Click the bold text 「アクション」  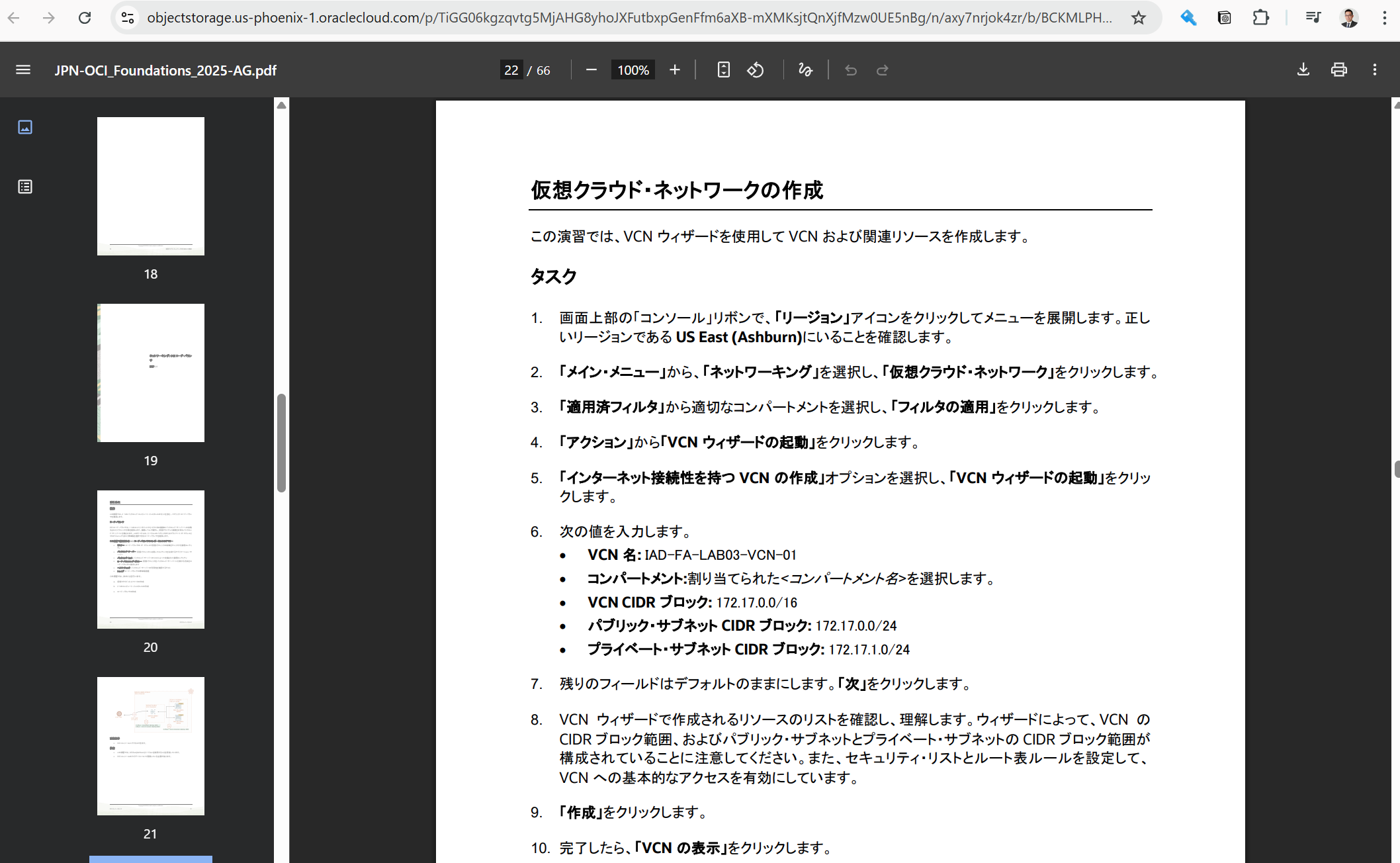[x=597, y=442]
